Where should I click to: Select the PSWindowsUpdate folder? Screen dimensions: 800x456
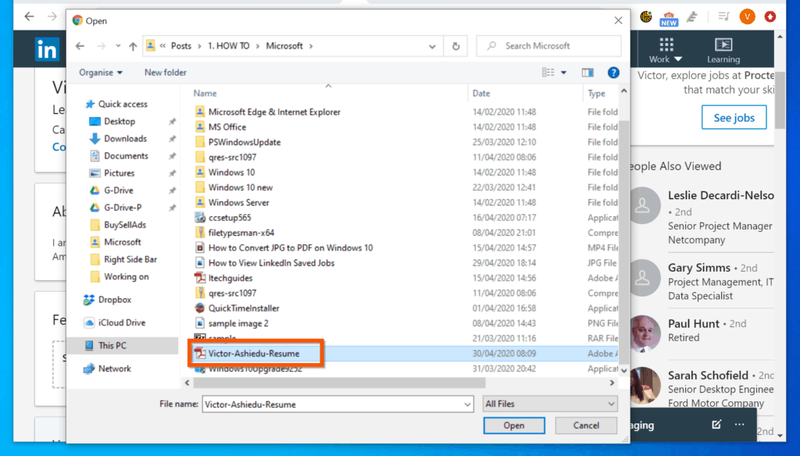coord(244,142)
